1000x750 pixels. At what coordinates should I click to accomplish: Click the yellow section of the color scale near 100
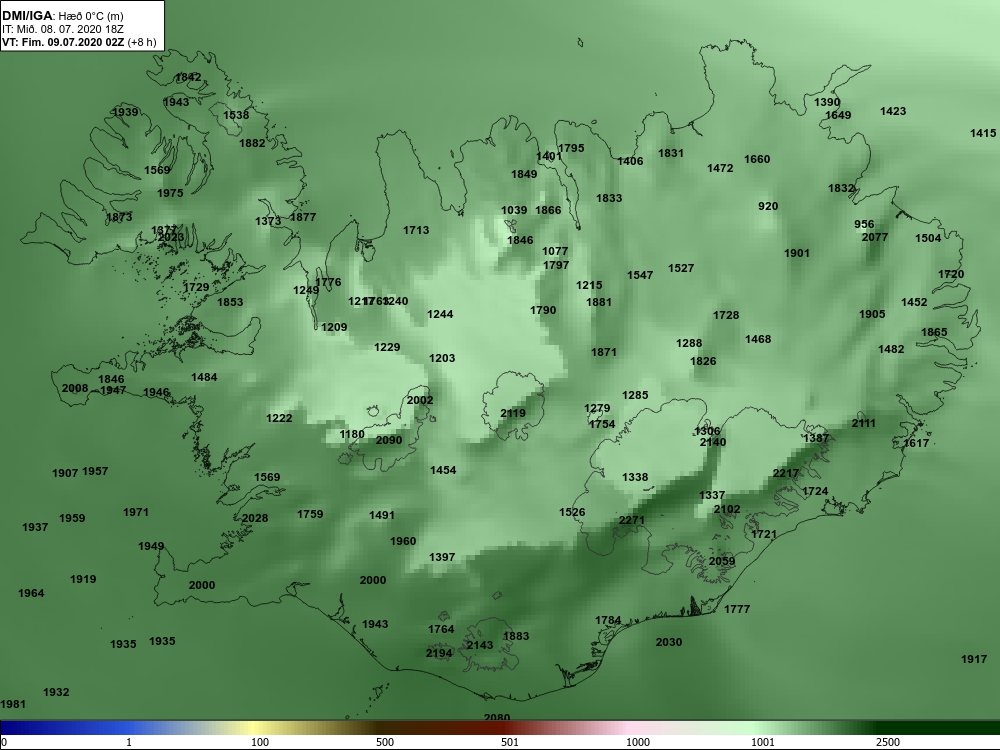coord(255,728)
